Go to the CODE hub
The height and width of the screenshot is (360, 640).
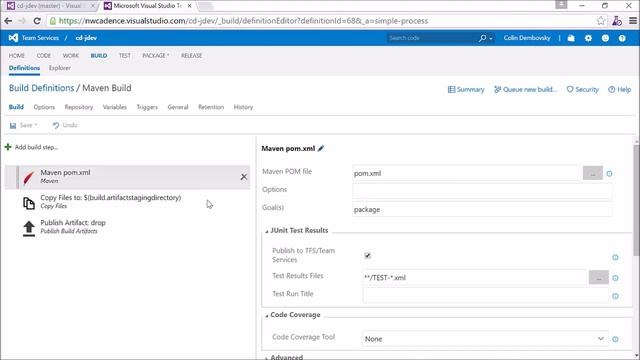44,56
